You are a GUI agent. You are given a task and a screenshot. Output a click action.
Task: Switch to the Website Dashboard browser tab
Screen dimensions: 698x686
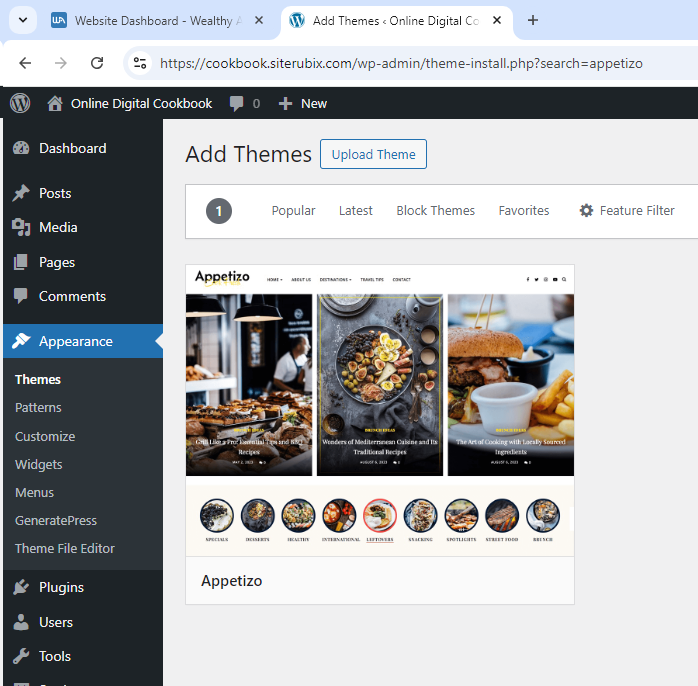(155, 20)
